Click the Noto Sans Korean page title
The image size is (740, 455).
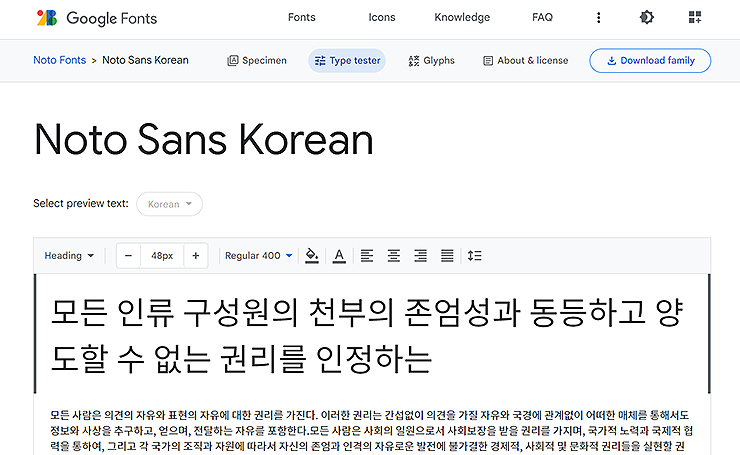point(204,139)
